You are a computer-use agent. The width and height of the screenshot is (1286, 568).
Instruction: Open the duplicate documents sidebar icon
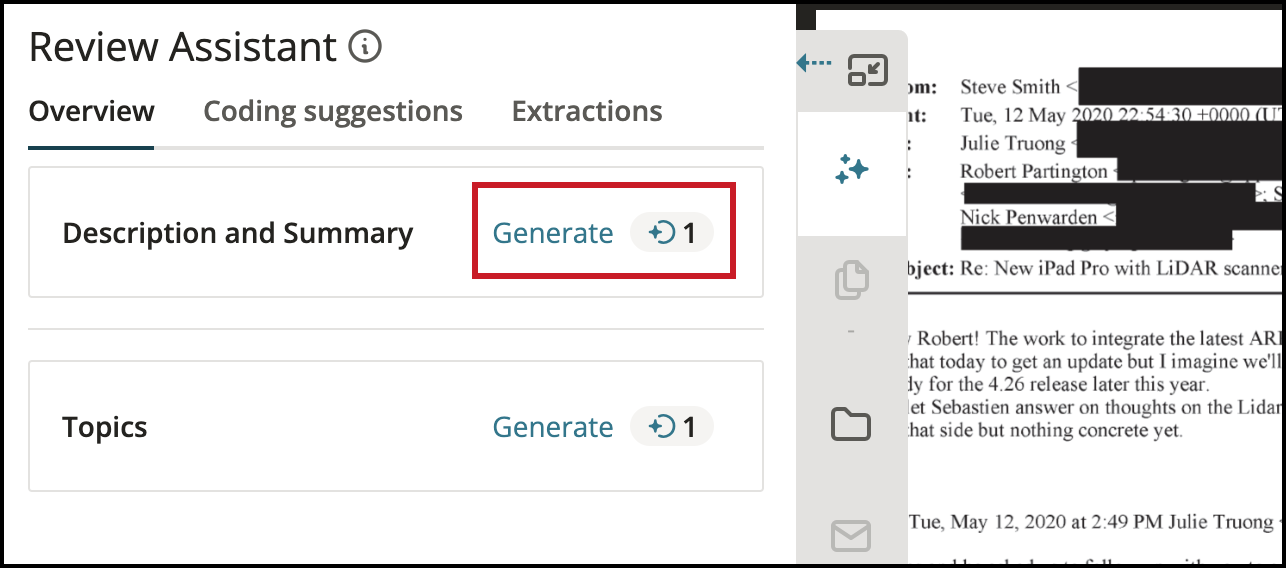[x=851, y=280]
